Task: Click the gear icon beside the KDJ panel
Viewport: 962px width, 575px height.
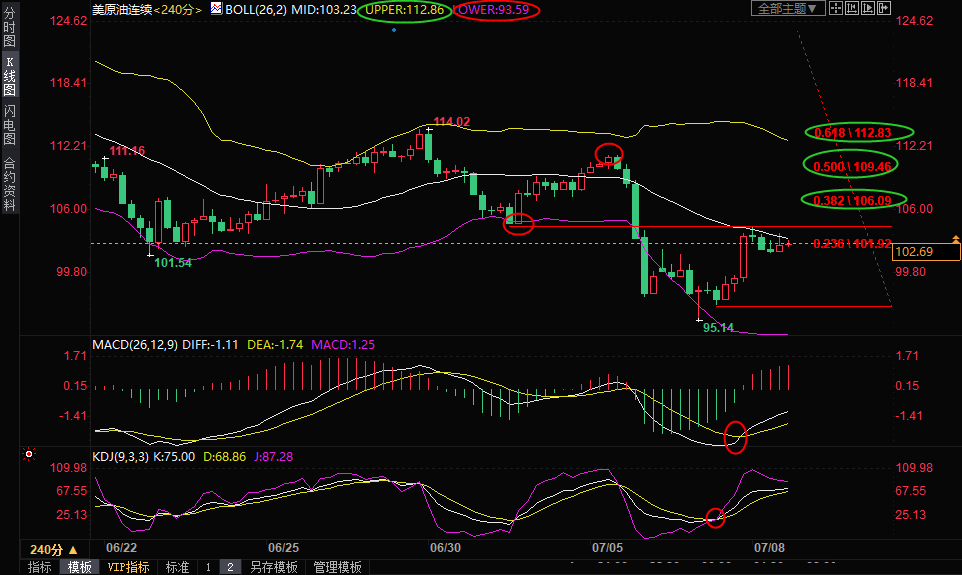Action: click(x=29, y=455)
